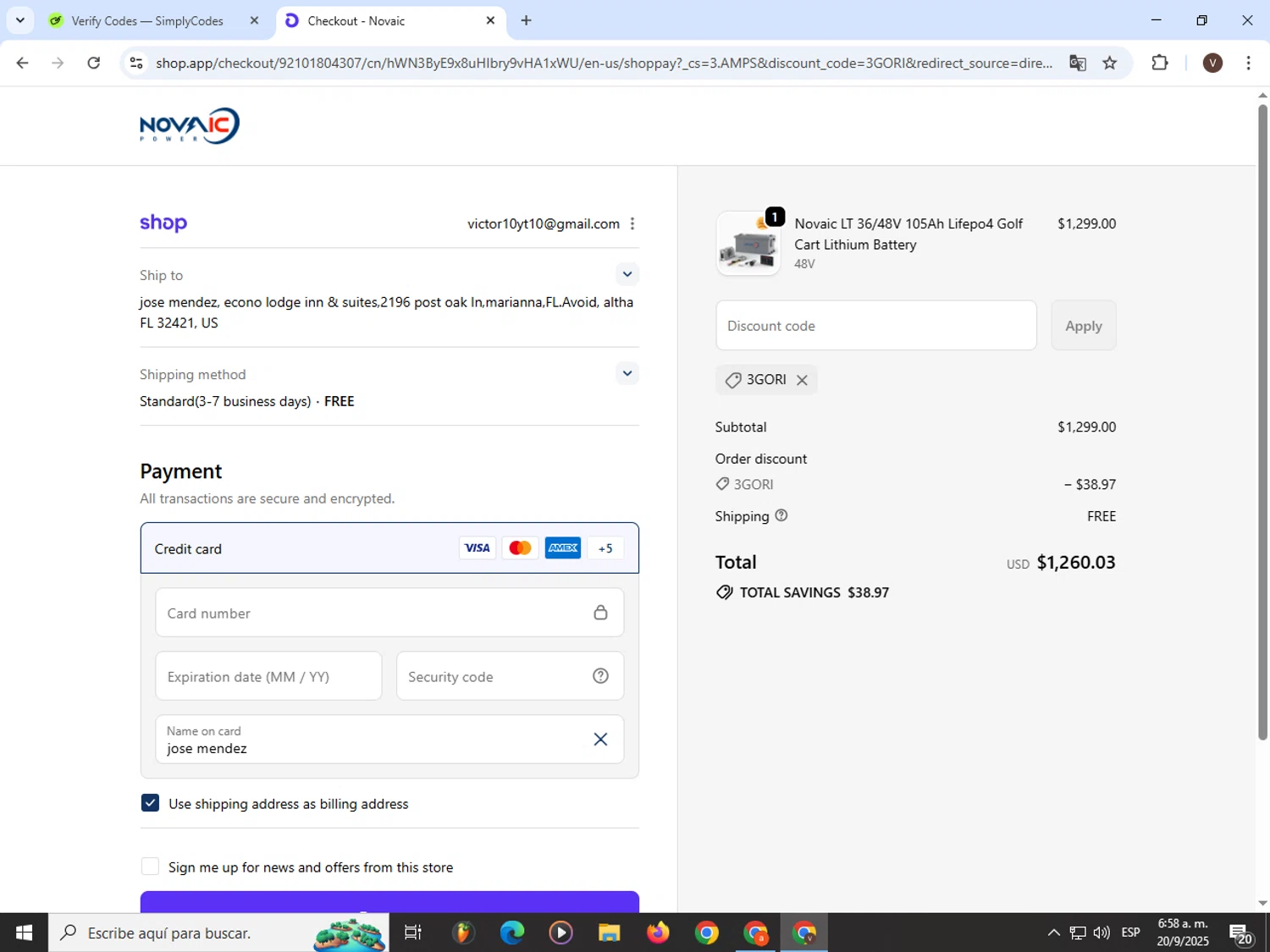This screenshot has width=1270, height=952.
Task: Go forward in browser history
Action: click(58, 63)
